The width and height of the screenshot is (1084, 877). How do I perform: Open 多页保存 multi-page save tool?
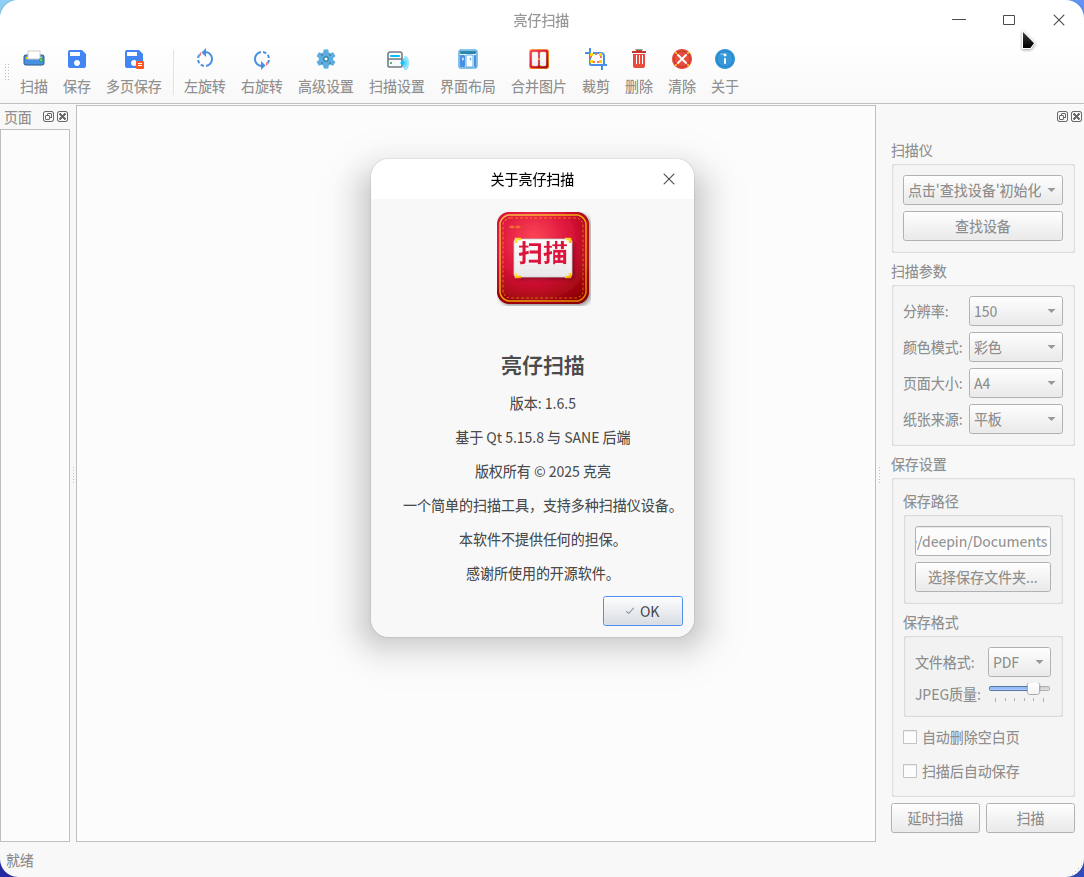[133, 71]
